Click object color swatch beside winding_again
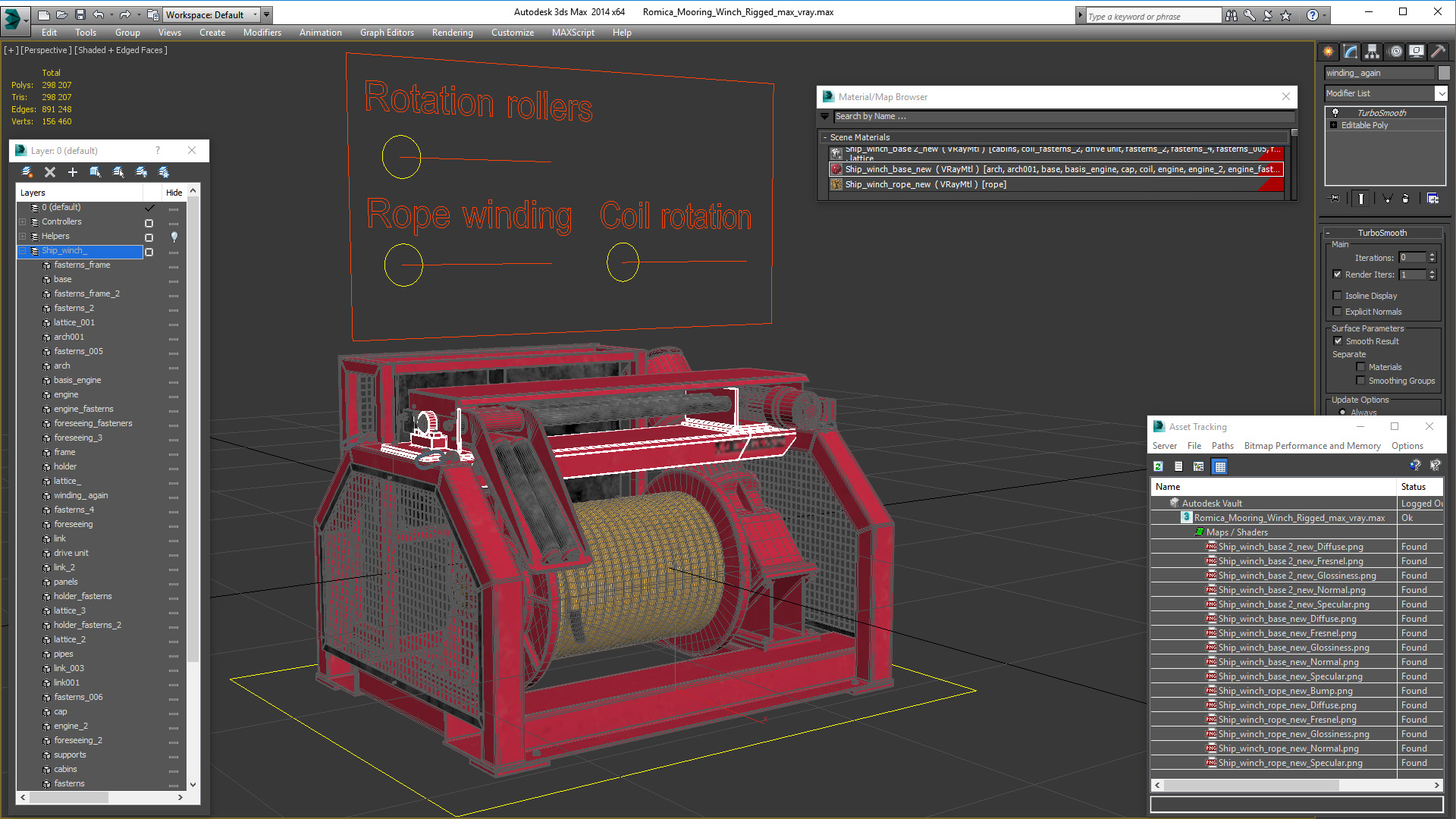This screenshot has height=819, width=1456. click(1444, 73)
